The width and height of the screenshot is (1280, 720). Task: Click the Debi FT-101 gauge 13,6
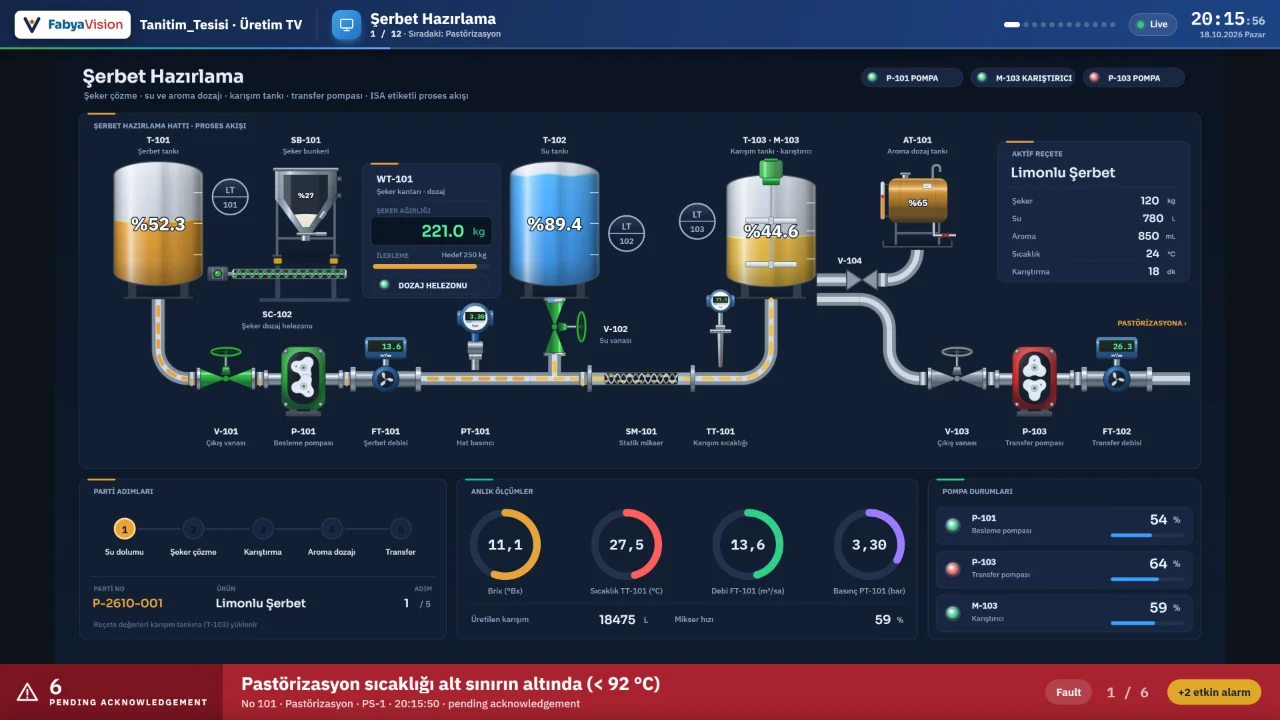tap(748, 545)
